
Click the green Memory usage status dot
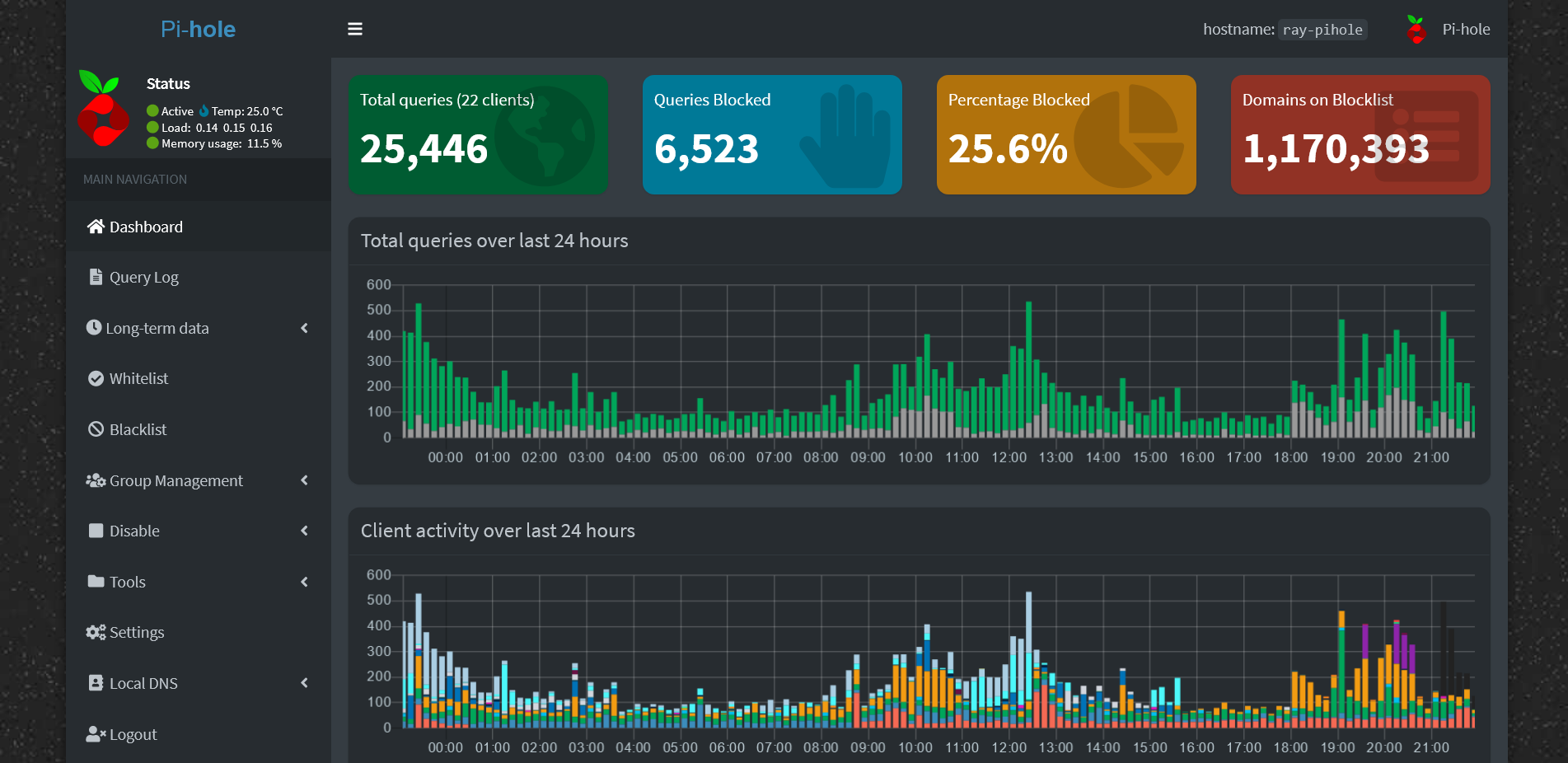(152, 143)
